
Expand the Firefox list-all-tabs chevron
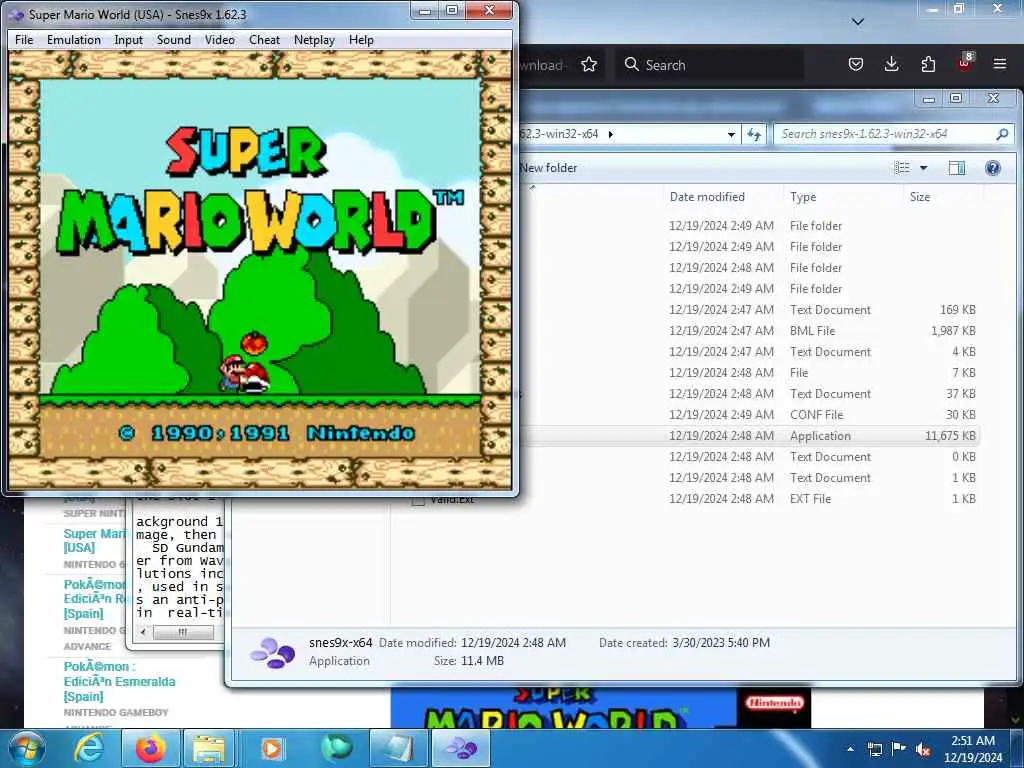858,22
